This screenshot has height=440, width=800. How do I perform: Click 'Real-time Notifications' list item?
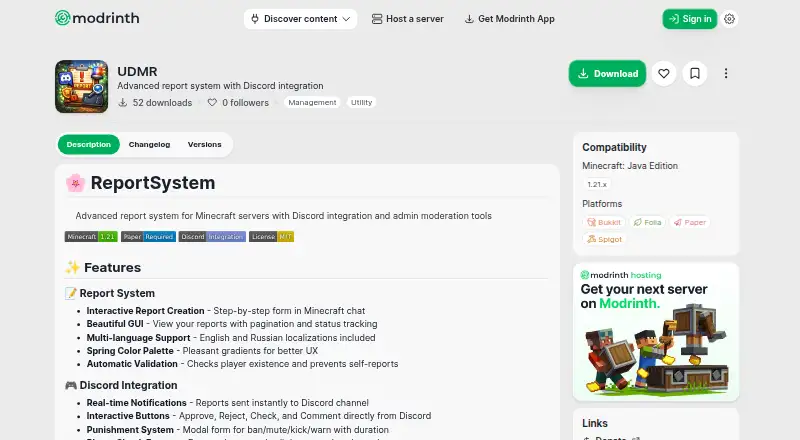click(x=228, y=403)
